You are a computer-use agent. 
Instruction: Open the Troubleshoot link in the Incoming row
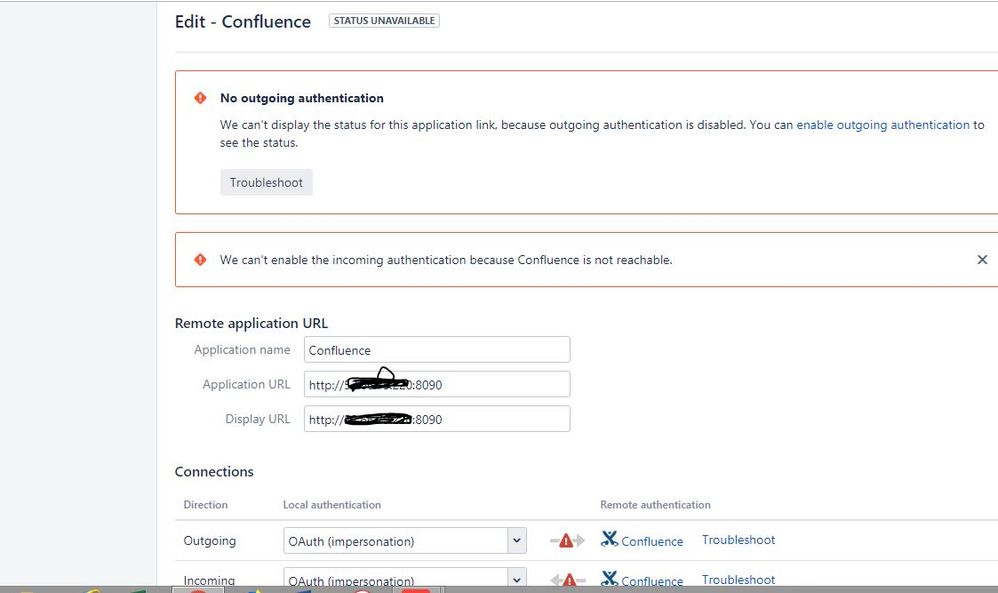(x=738, y=580)
